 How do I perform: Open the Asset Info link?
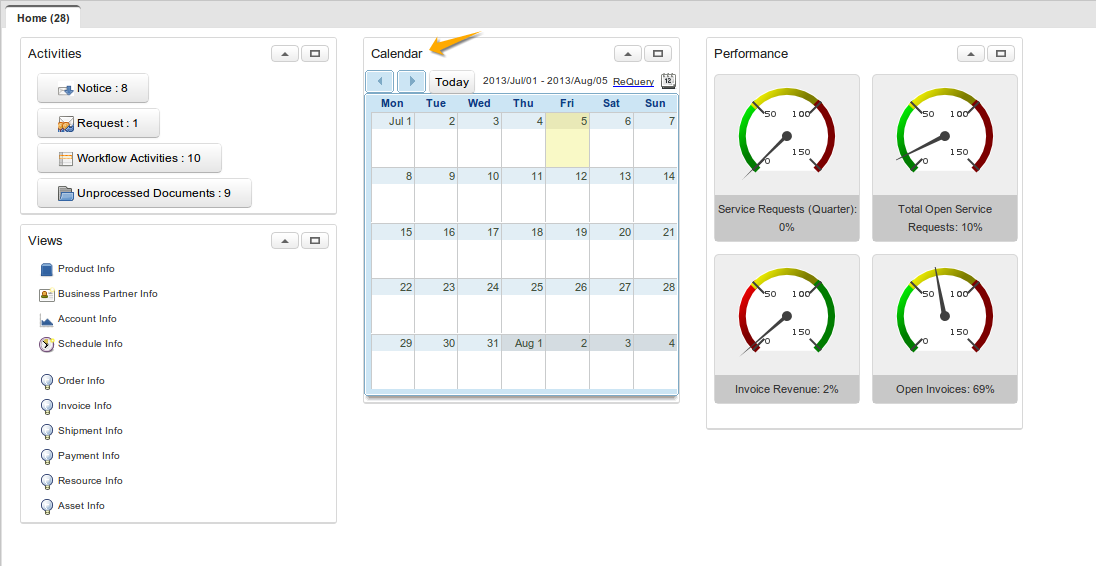pyautogui.click(x=81, y=506)
